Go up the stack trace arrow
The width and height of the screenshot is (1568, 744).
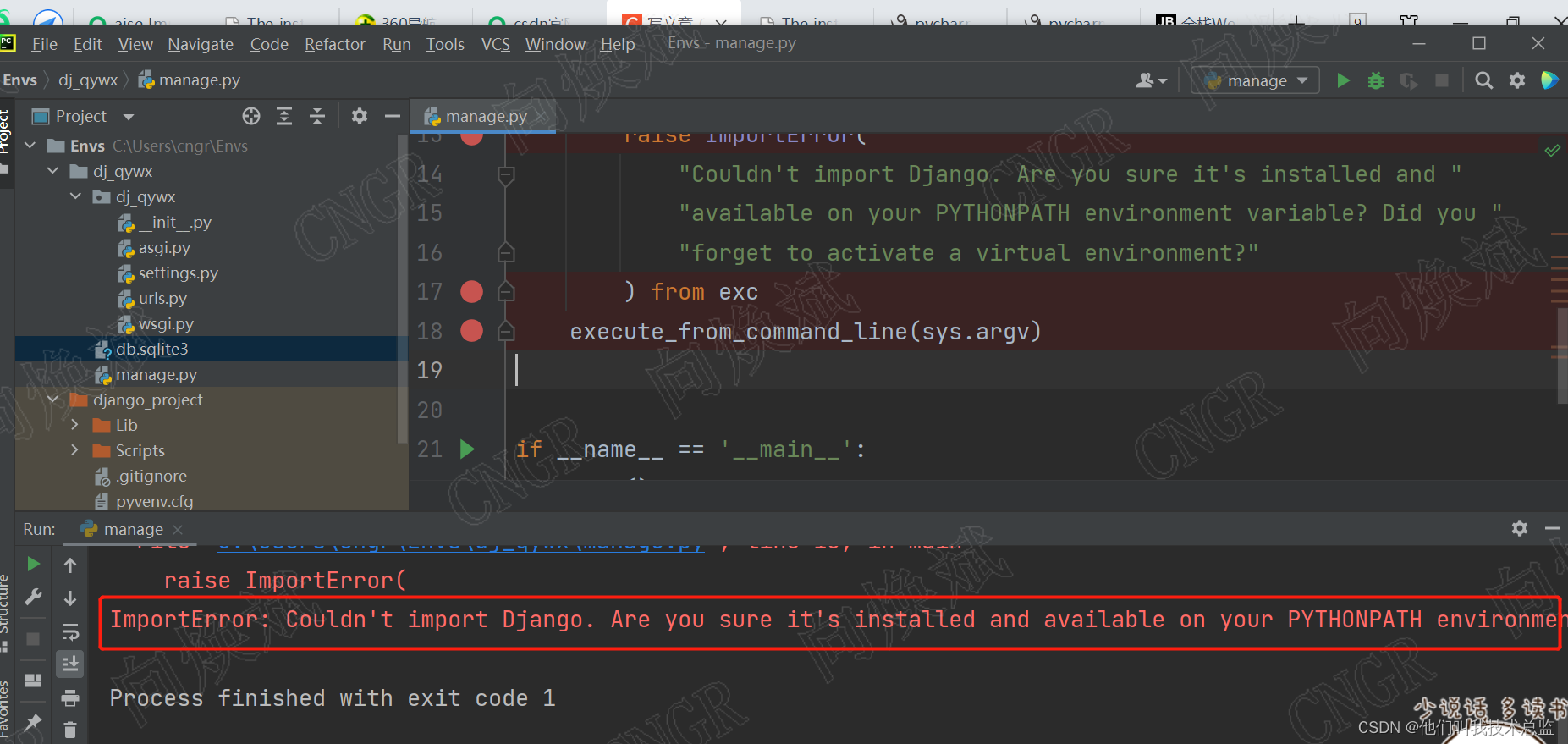coord(70,565)
